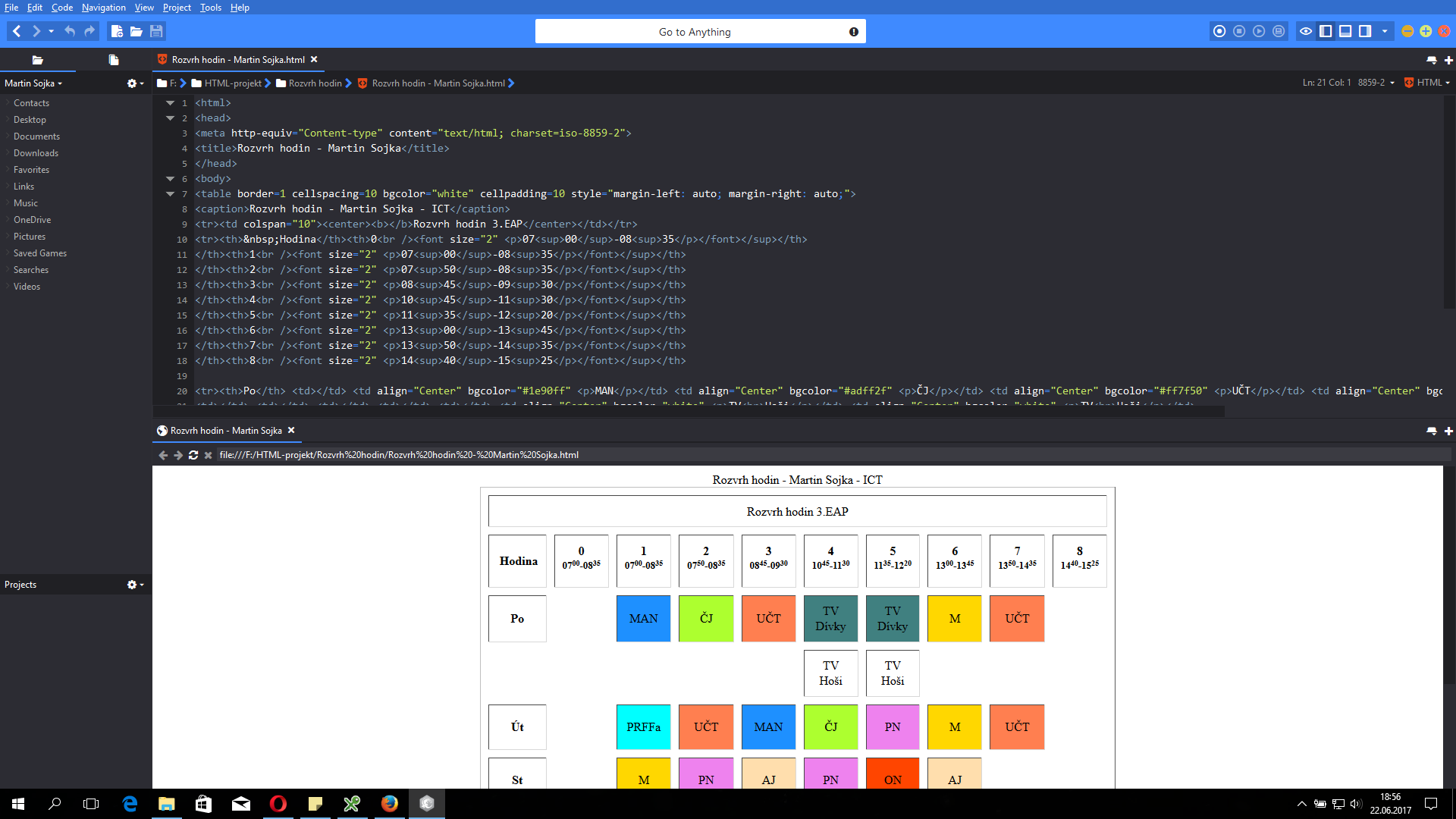Image resolution: width=1456 pixels, height=819 pixels.
Task: Select the Rozvrh hodin preview tab
Action: click(x=225, y=431)
